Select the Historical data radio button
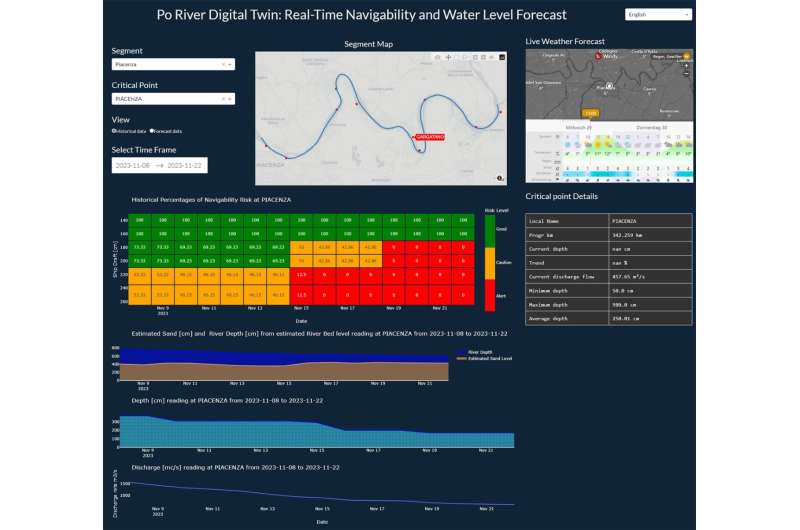The height and width of the screenshot is (530, 800). pyautogui.click(x=114, y=131)
